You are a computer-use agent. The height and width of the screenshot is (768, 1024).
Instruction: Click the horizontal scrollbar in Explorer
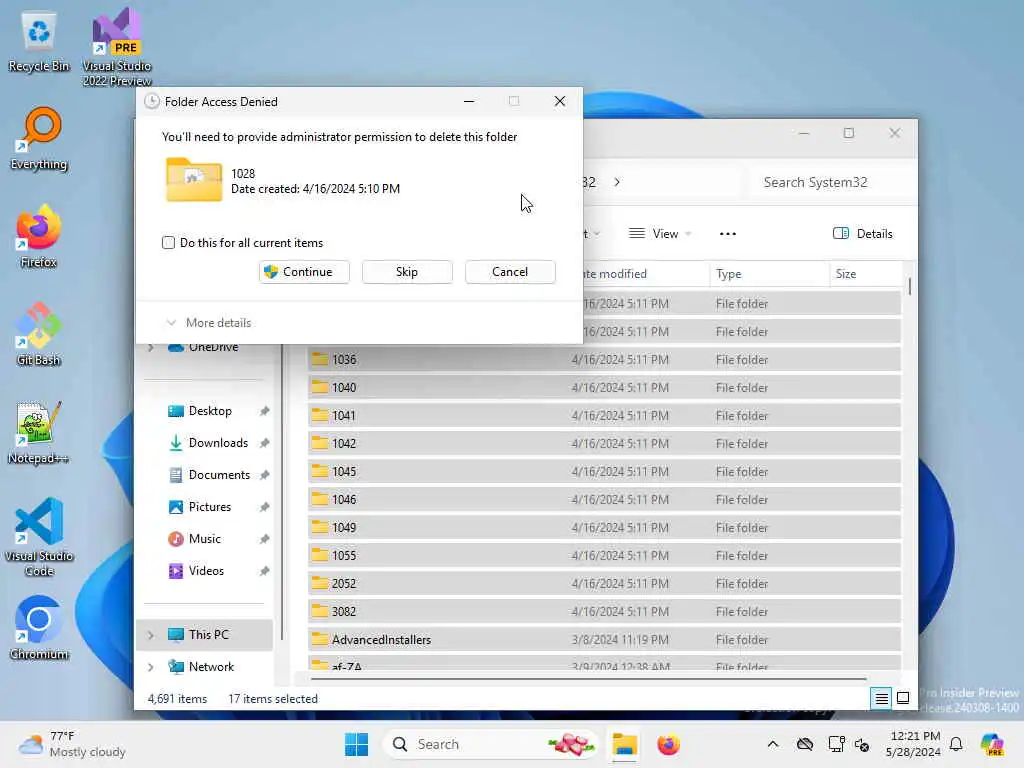pyautogui.click(x=588, y=679)
